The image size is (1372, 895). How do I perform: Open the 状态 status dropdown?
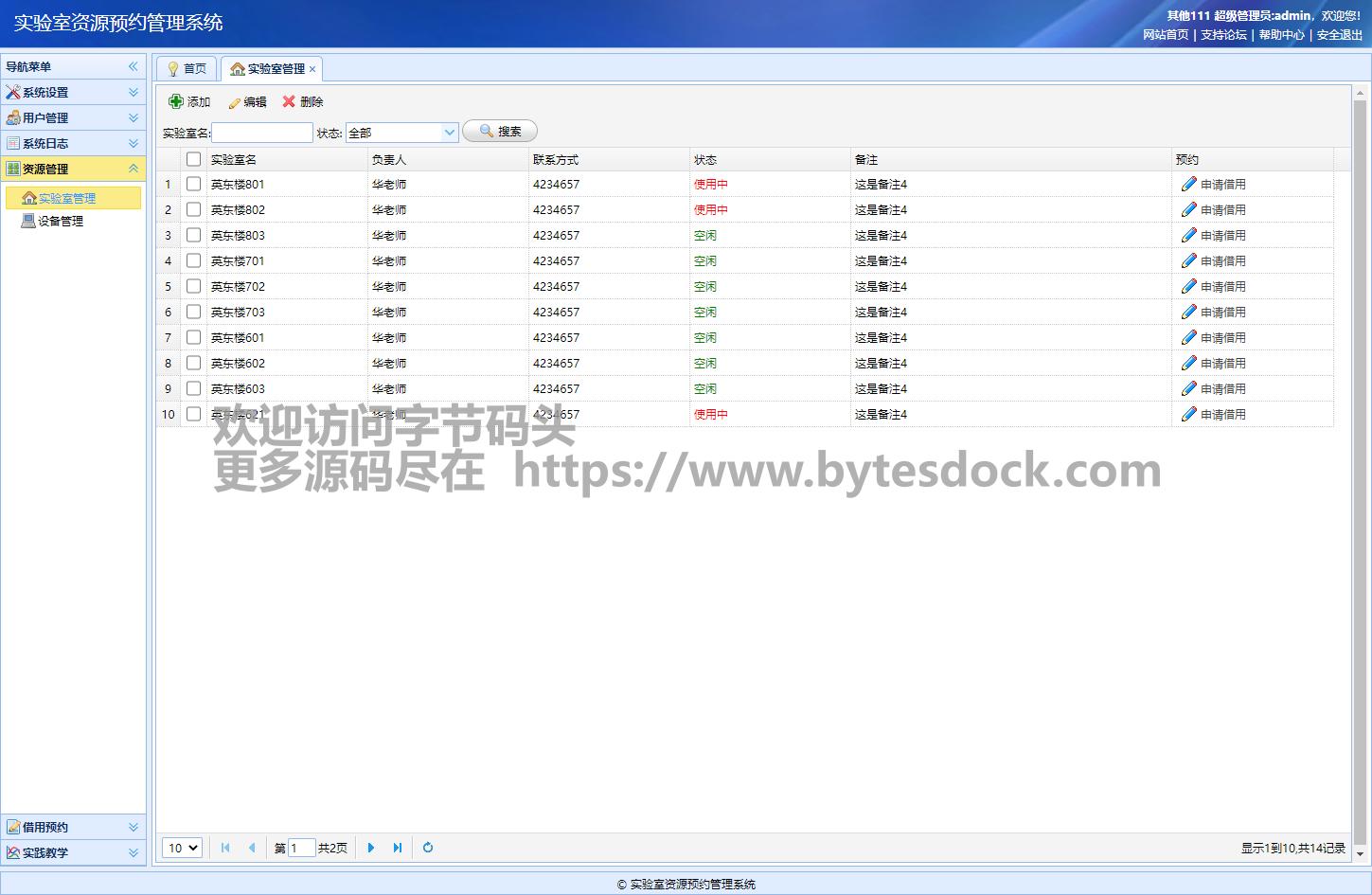450,133
